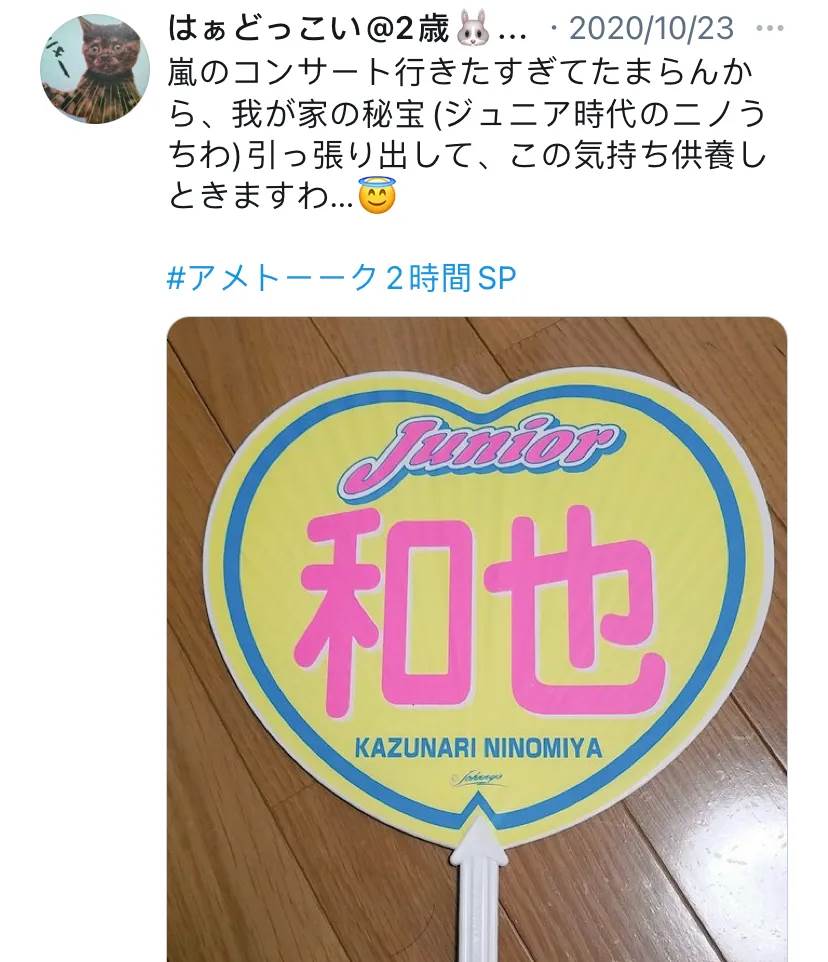Open the attached heart fan photo
The height and width of the screenshot is (962, 828).
click(x=477, y=639)
